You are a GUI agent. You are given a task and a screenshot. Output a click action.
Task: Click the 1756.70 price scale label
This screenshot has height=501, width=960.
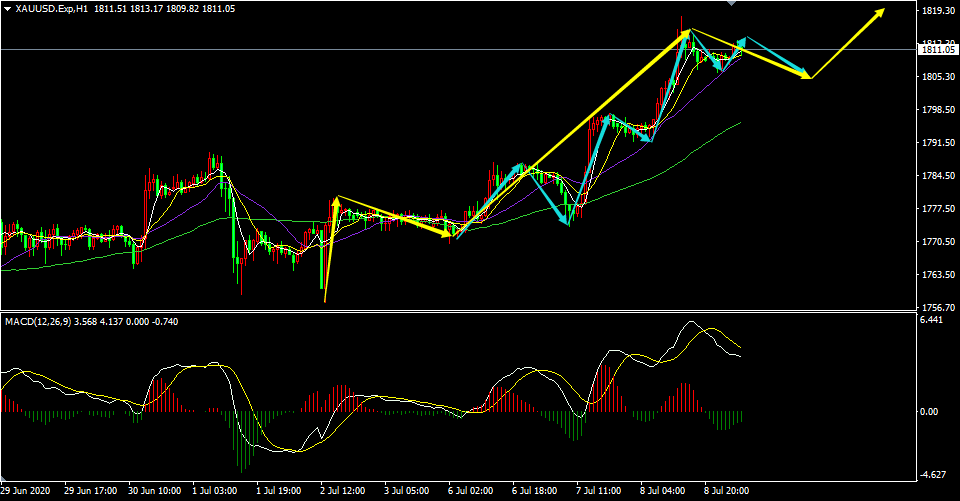click(939, 307)
